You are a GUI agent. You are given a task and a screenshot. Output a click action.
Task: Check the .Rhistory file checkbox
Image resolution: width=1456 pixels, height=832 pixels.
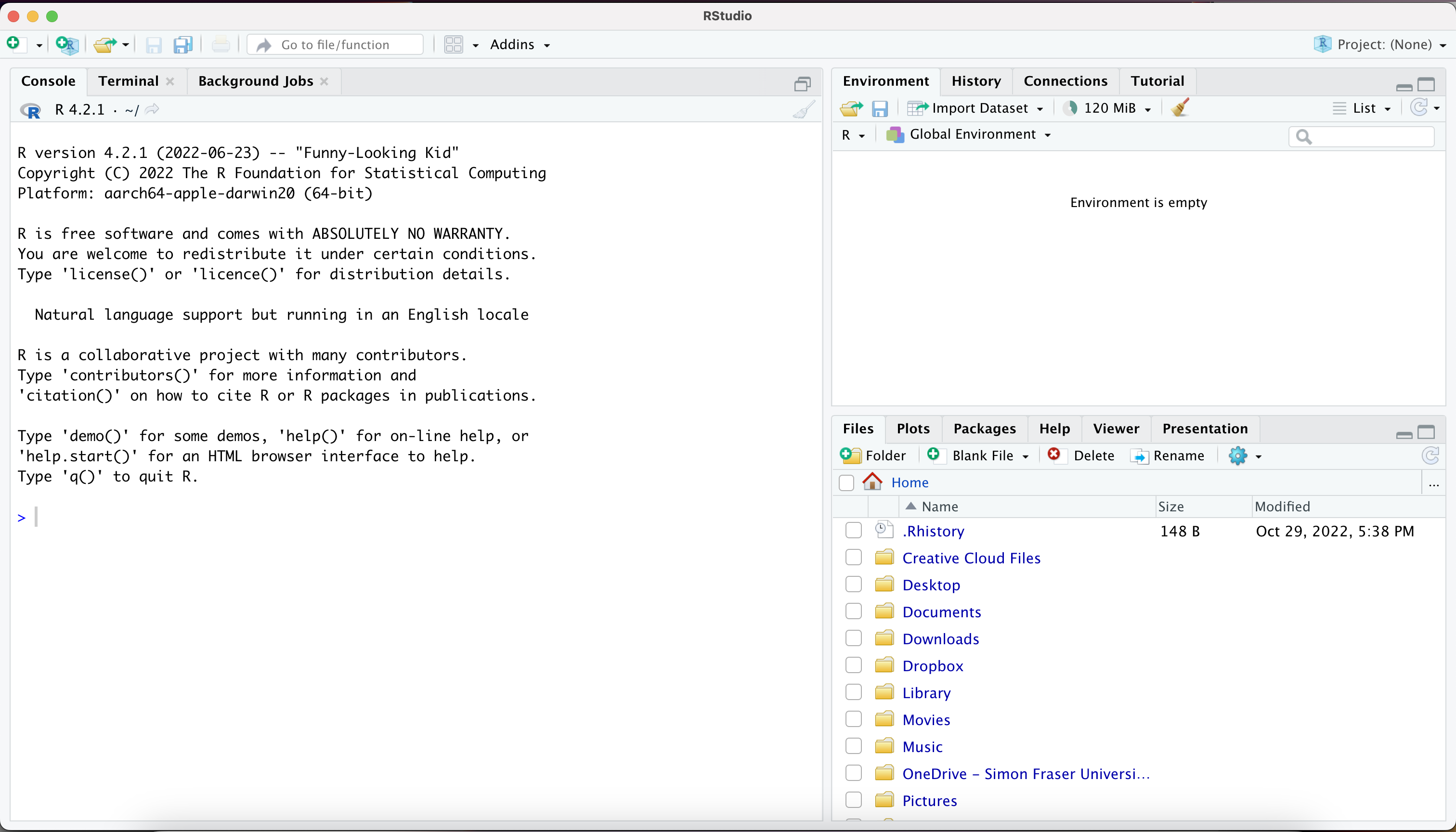pyautogui.click(x=853, y=531)
